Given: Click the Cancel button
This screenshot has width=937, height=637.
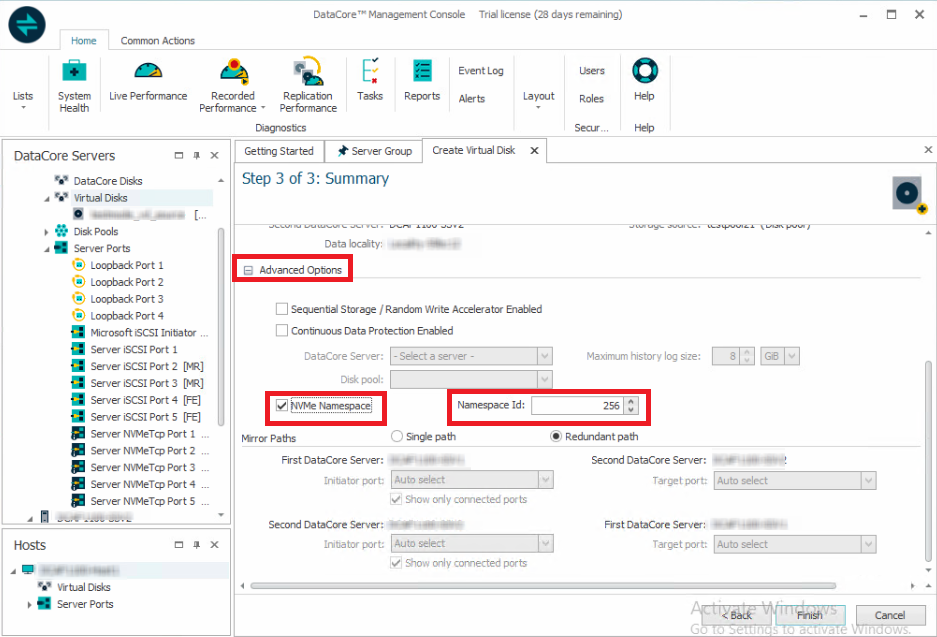Looking at the screenshot, I should (x=889, y=615).
